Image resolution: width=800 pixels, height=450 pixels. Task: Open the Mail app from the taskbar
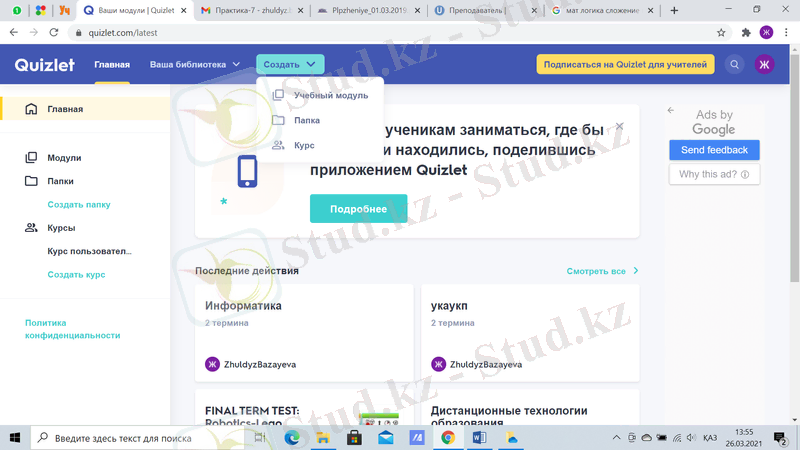point(386,438)
